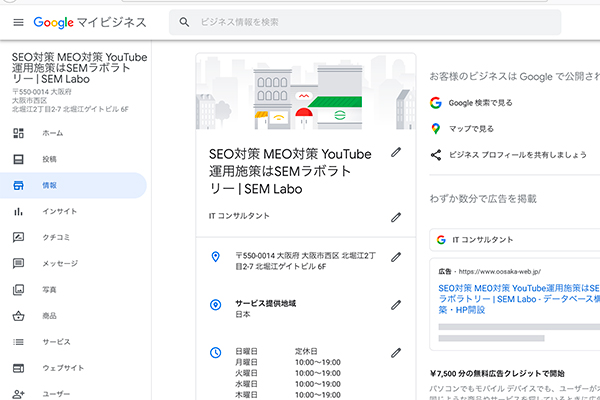
Task: Open the hamburger main menu
Action: (18, 23)
